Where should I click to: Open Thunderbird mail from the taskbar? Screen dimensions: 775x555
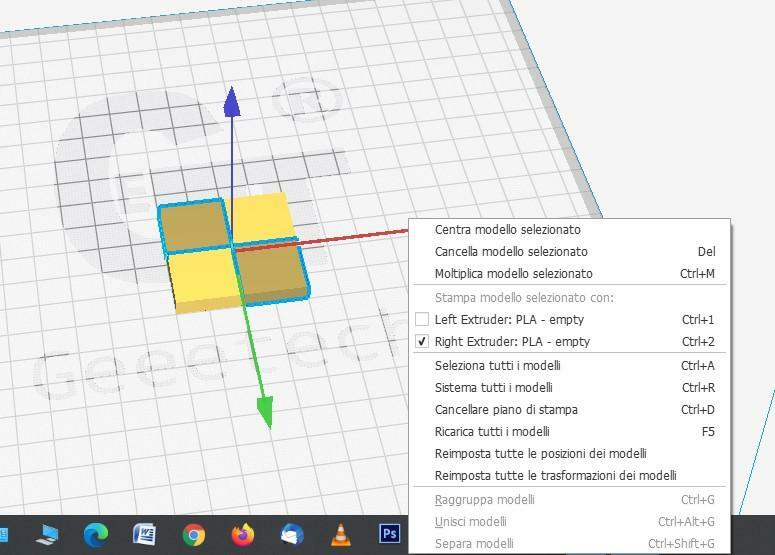(x=292, y=535)
